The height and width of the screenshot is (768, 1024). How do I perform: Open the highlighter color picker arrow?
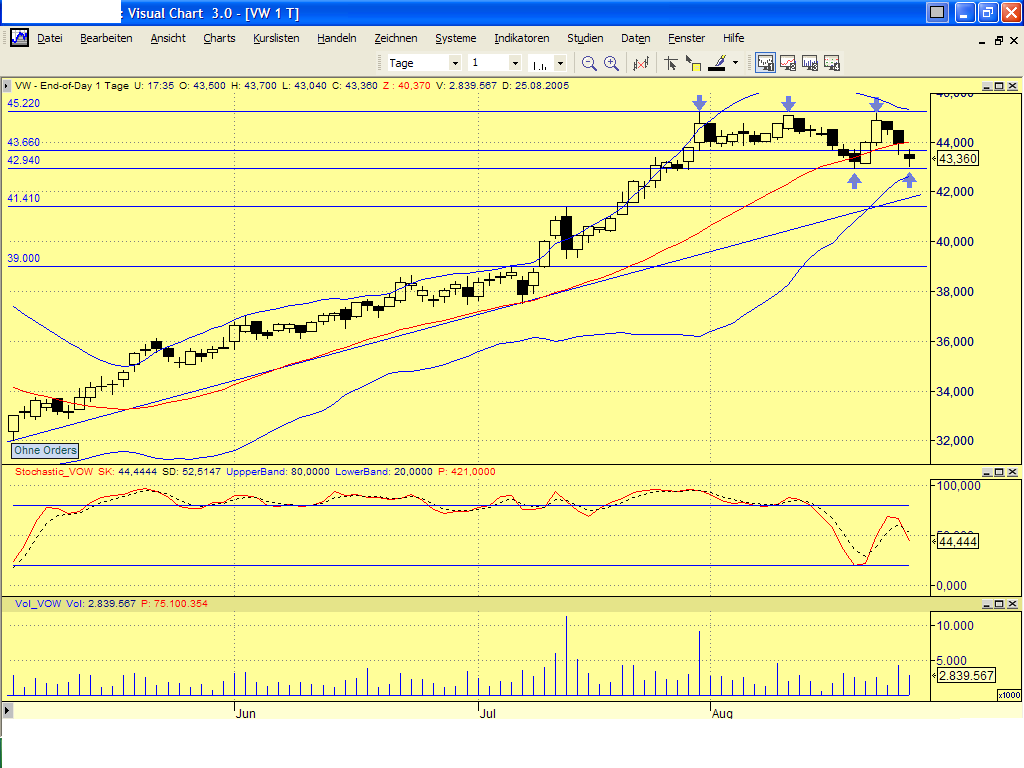(x=737, y=62)
